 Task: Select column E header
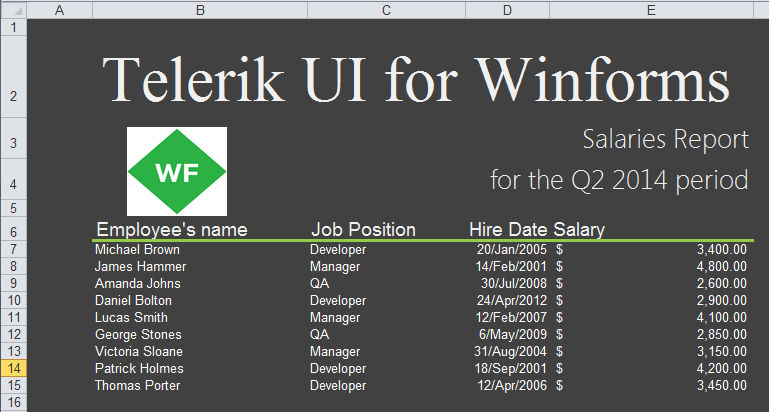pos(651,10)
